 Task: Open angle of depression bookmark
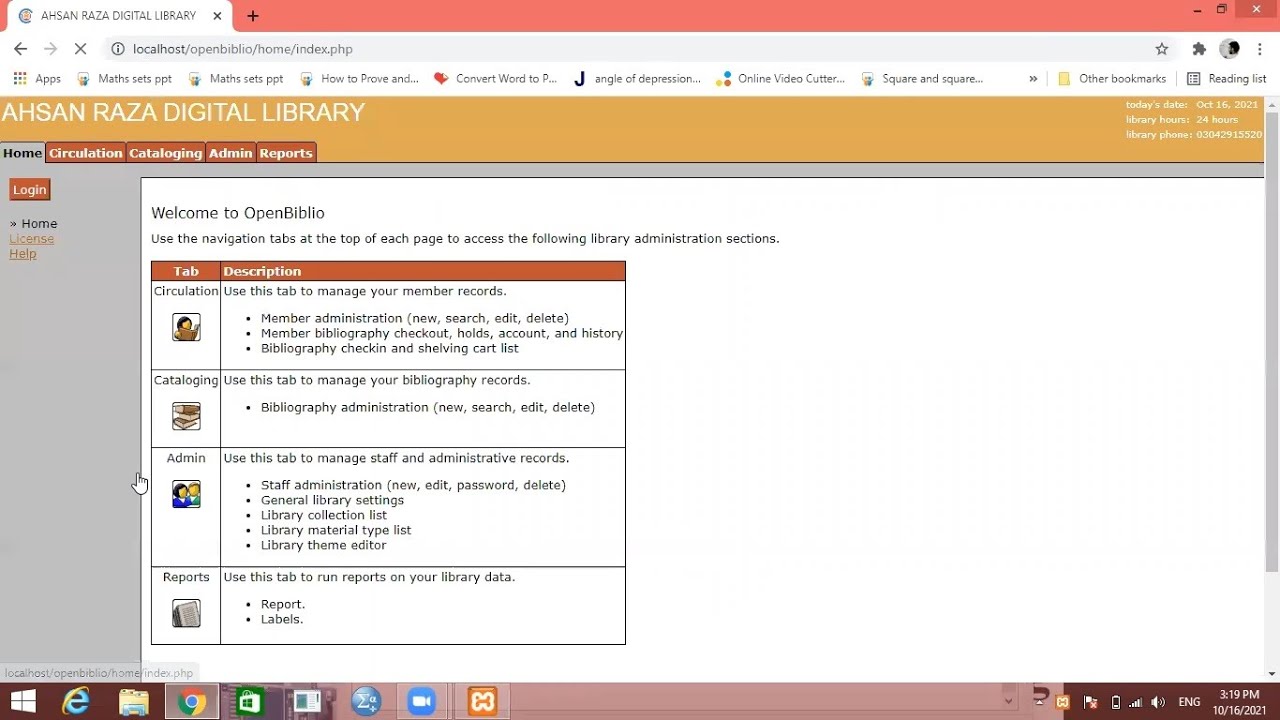point(636,78)
